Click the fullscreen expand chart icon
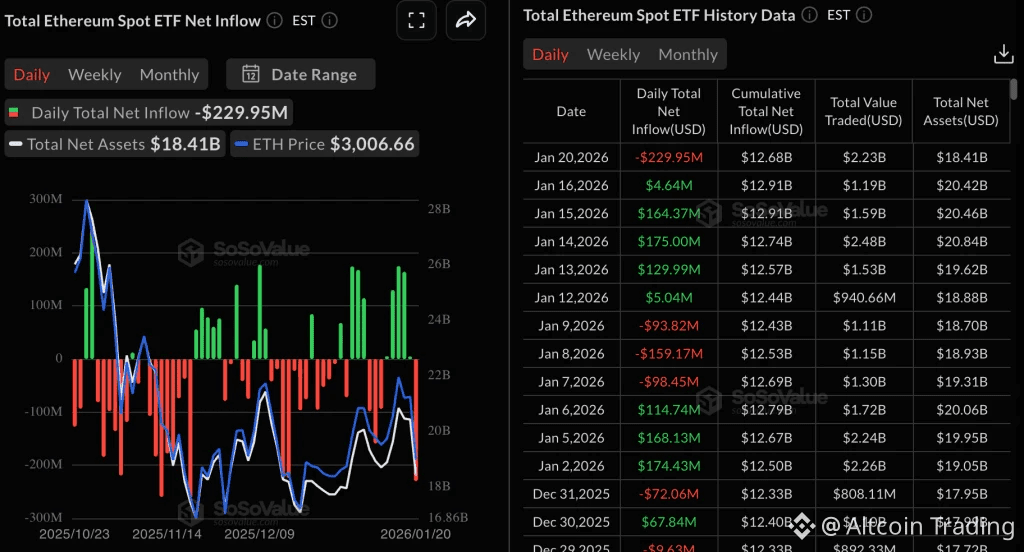The image size is (1024, 552). click(417, 20)
